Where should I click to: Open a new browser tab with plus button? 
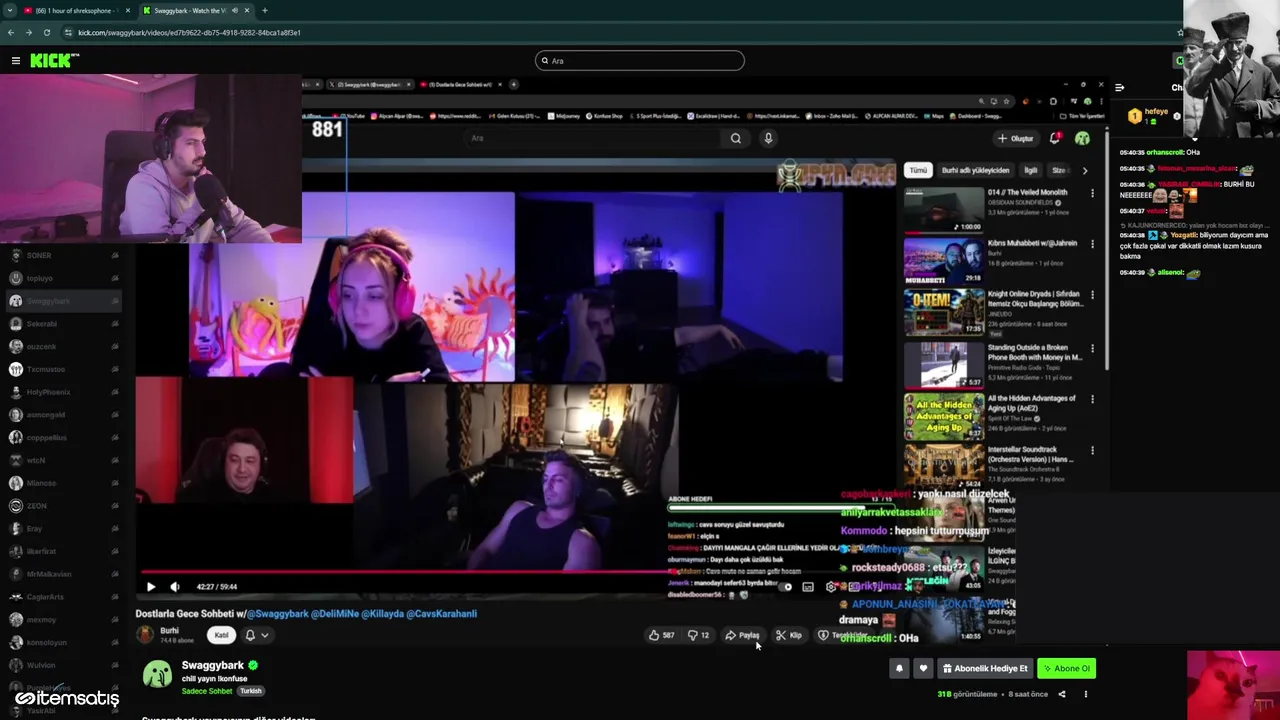264,11
